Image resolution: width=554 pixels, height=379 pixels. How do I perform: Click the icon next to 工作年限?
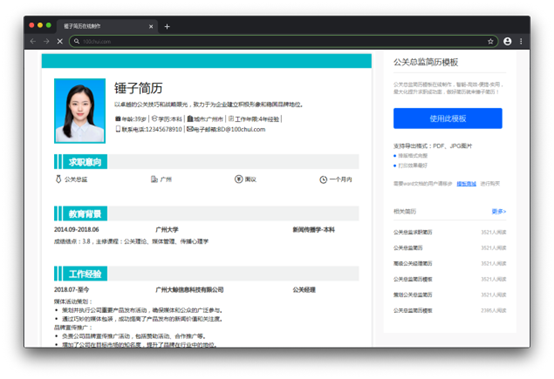(231, 118)
